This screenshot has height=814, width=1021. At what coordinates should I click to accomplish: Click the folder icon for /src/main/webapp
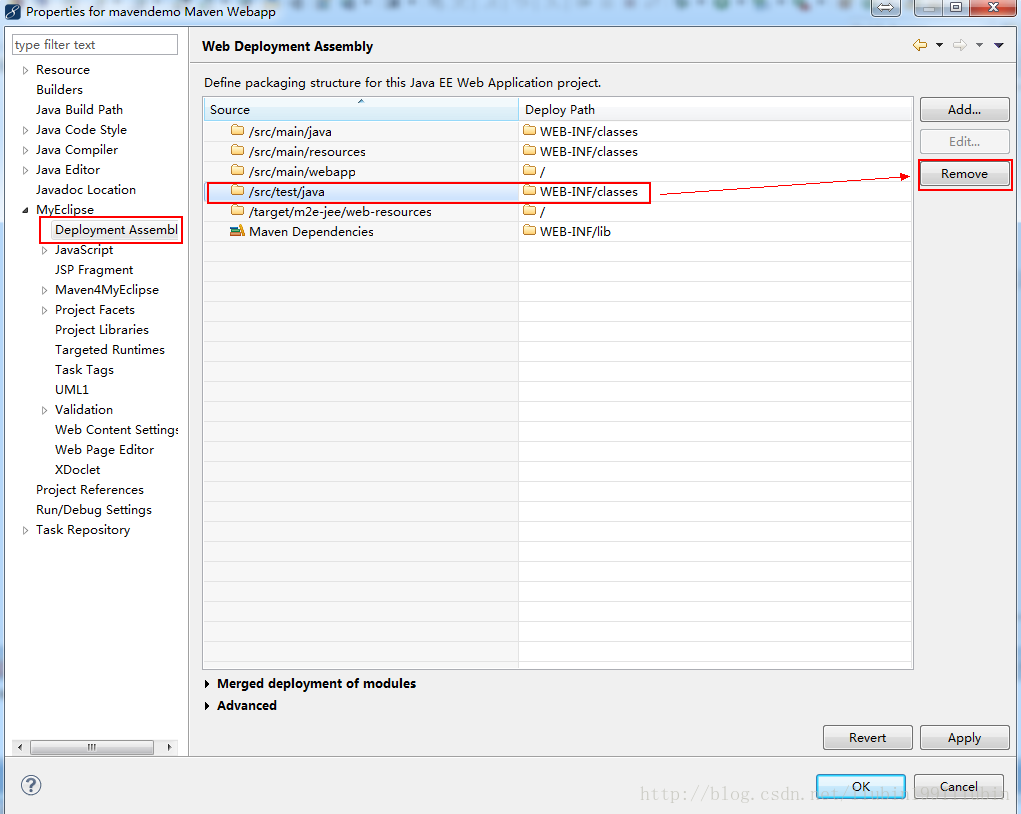click(237, 171)
